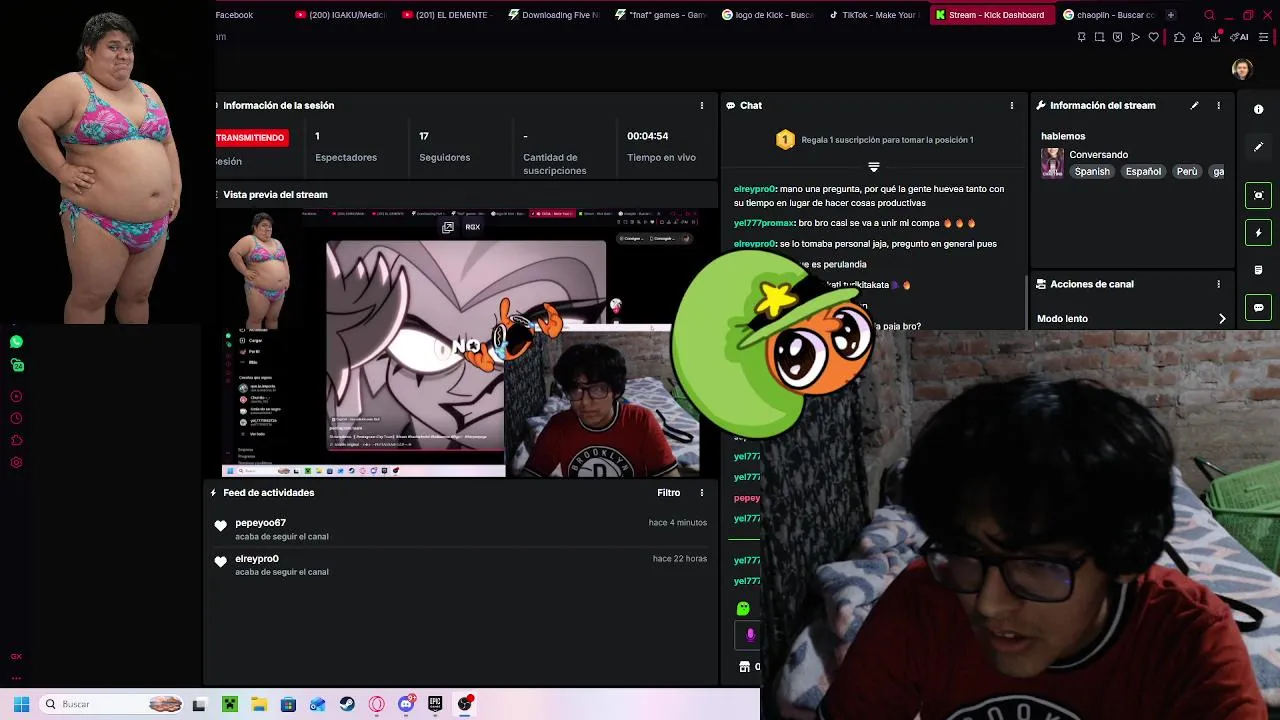Click the TRANSMITIENDO live status badge

251,137
